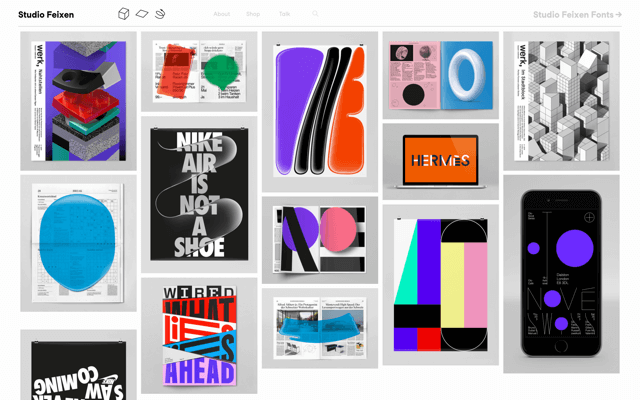Open the purple, black and orange brush poster
The image size is (640, 400).
[x=320, y=111]
